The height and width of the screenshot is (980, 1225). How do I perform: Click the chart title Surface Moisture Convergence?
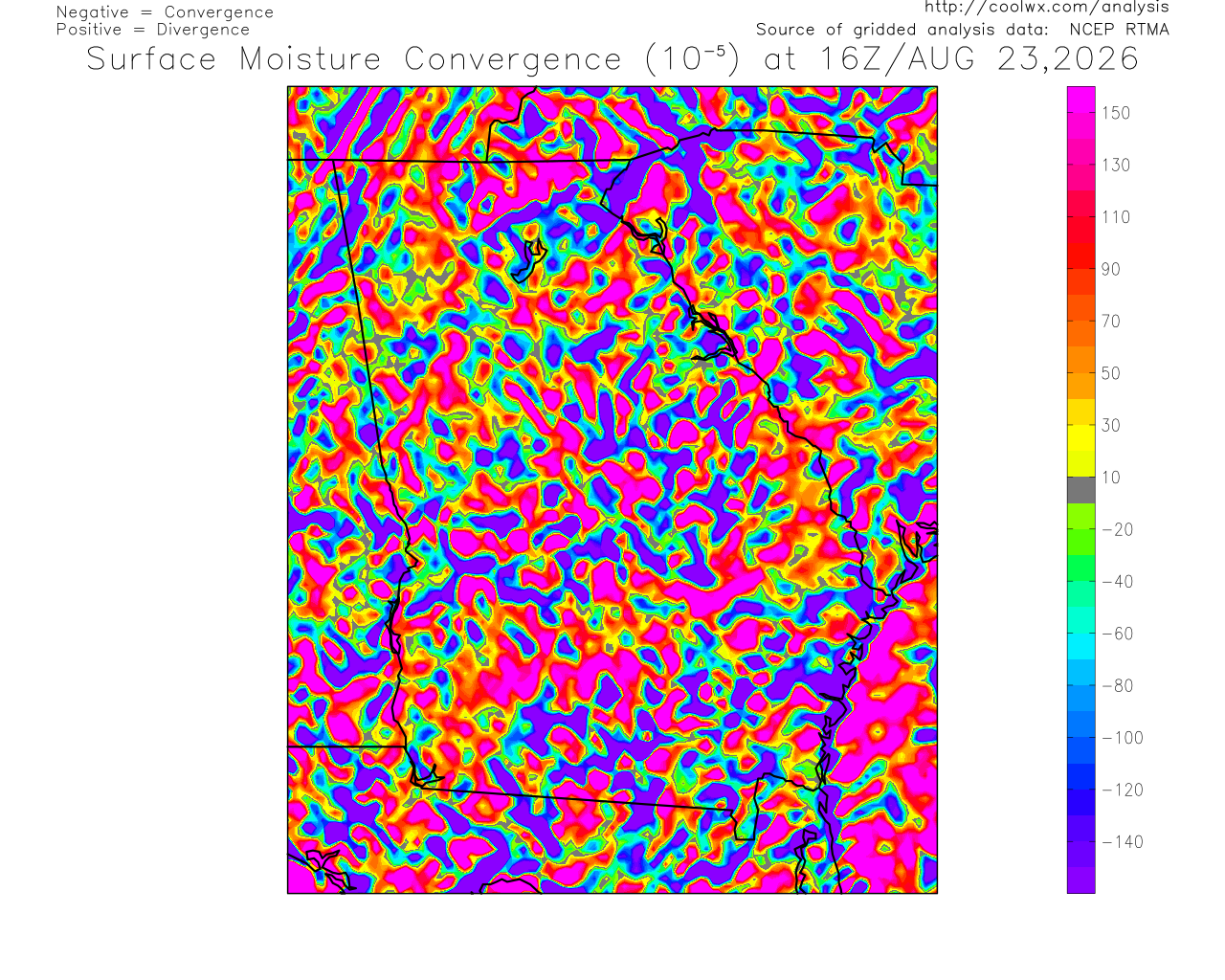coord(354,59)
